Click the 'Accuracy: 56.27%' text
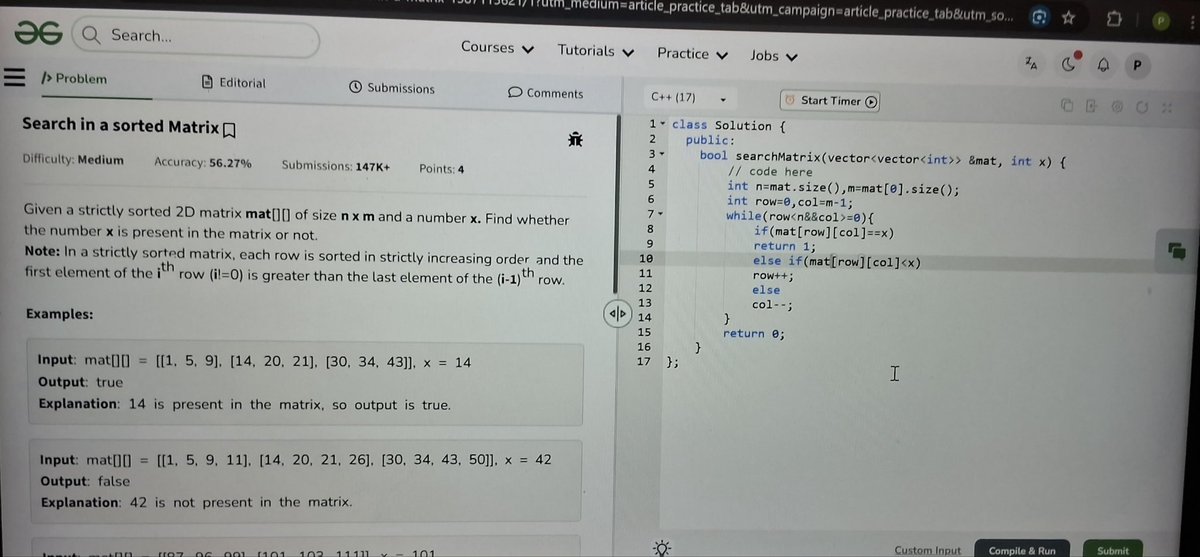 click(203, 163)
